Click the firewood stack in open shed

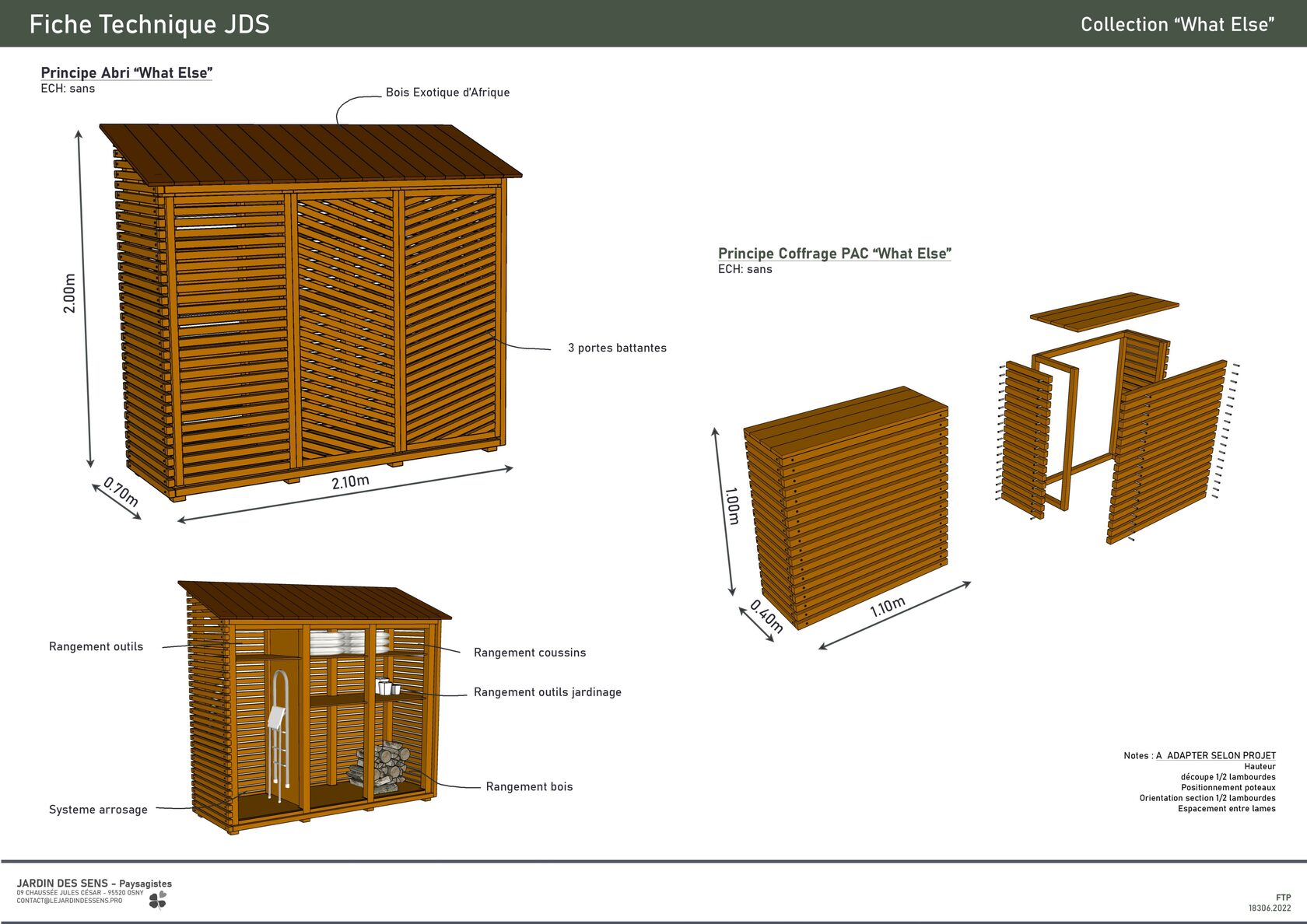pos(379,766)
